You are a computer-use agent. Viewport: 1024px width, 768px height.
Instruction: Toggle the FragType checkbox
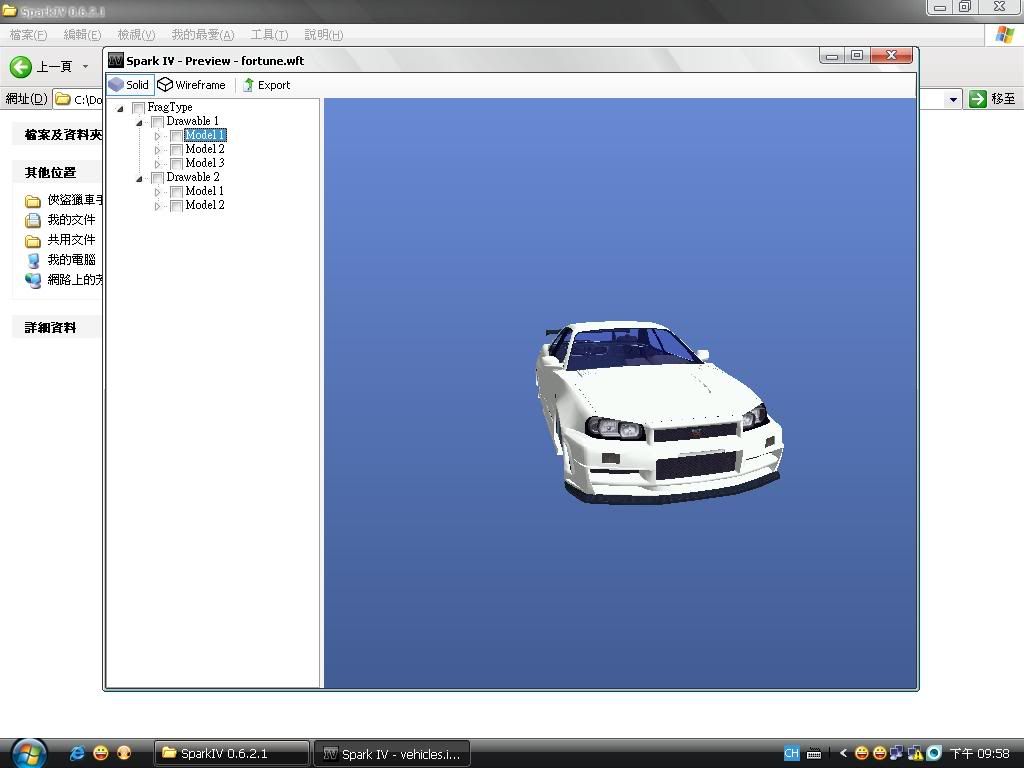(x=138, y=108)
